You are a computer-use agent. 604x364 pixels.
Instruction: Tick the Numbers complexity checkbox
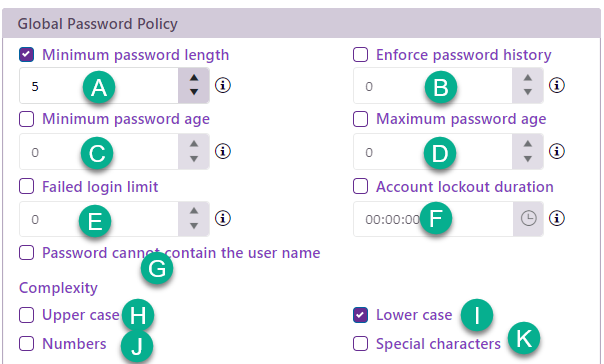(26, 344)
